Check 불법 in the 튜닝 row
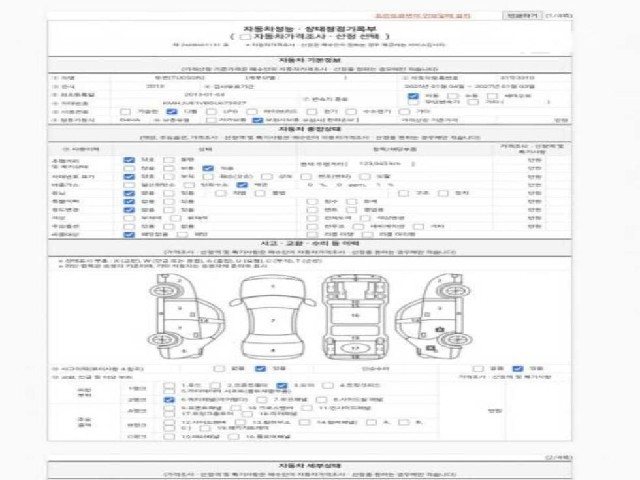This screenshot has width=640, height=480. (260, 193)
